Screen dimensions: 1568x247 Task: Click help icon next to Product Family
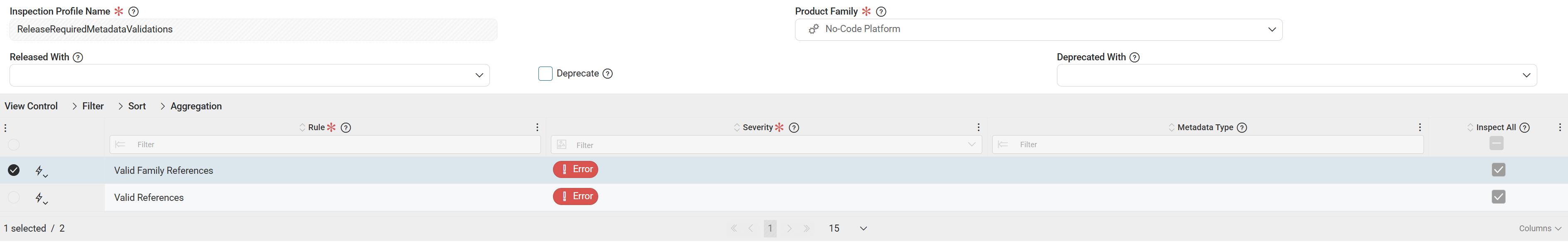881,12
